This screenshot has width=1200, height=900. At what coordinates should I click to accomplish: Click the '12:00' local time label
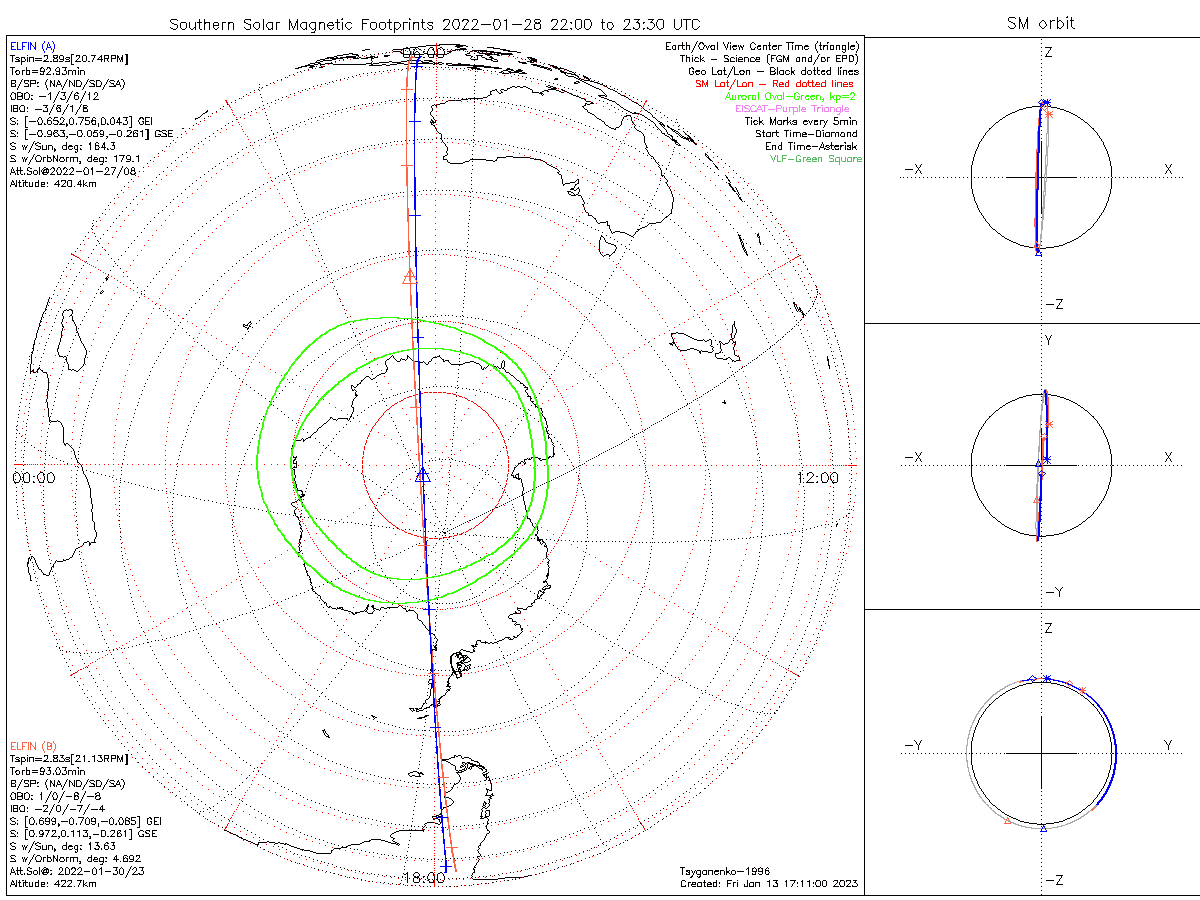point(818,478)
